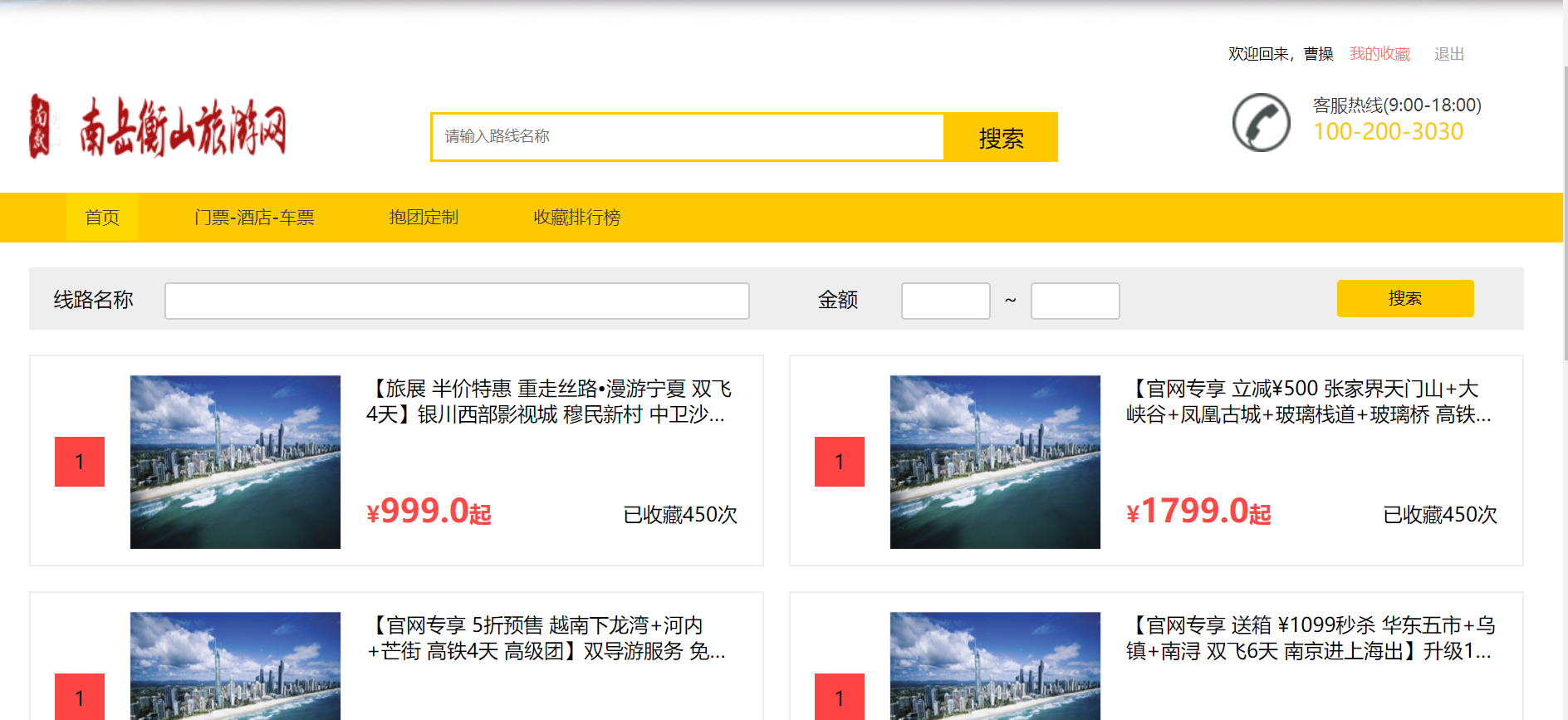Click the 搜索 button in the filter bar
This screenshot has height=720, width=1568.
pyautogui.click(x=1405, y=298)
